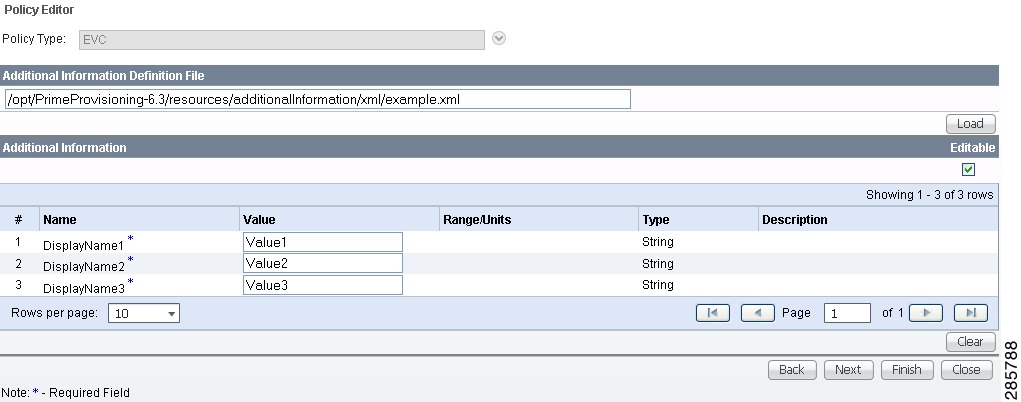Open the Policy Type dropdown arrow icon

tap(499, 38)
